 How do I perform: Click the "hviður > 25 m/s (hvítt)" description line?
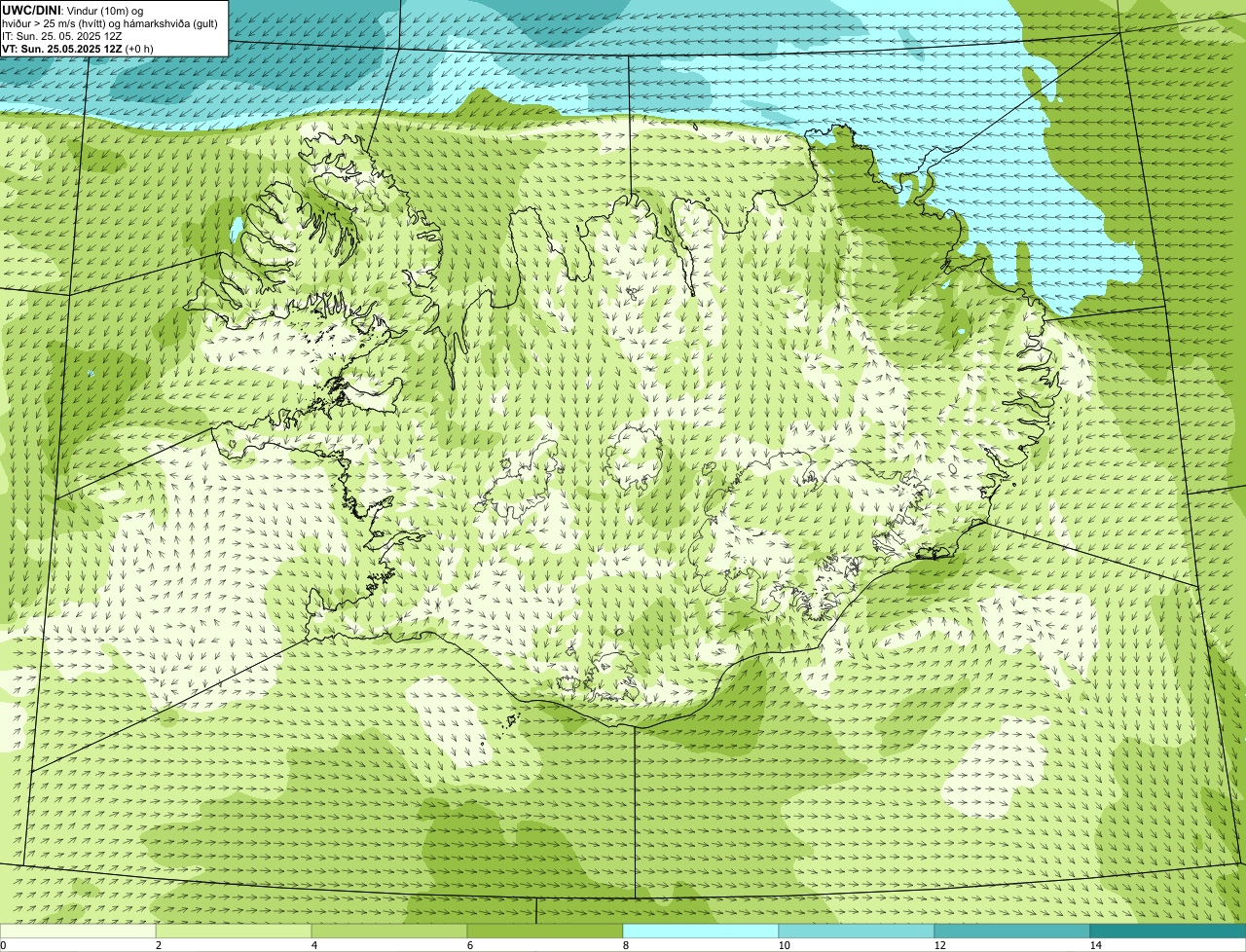(x=109, y=22)
